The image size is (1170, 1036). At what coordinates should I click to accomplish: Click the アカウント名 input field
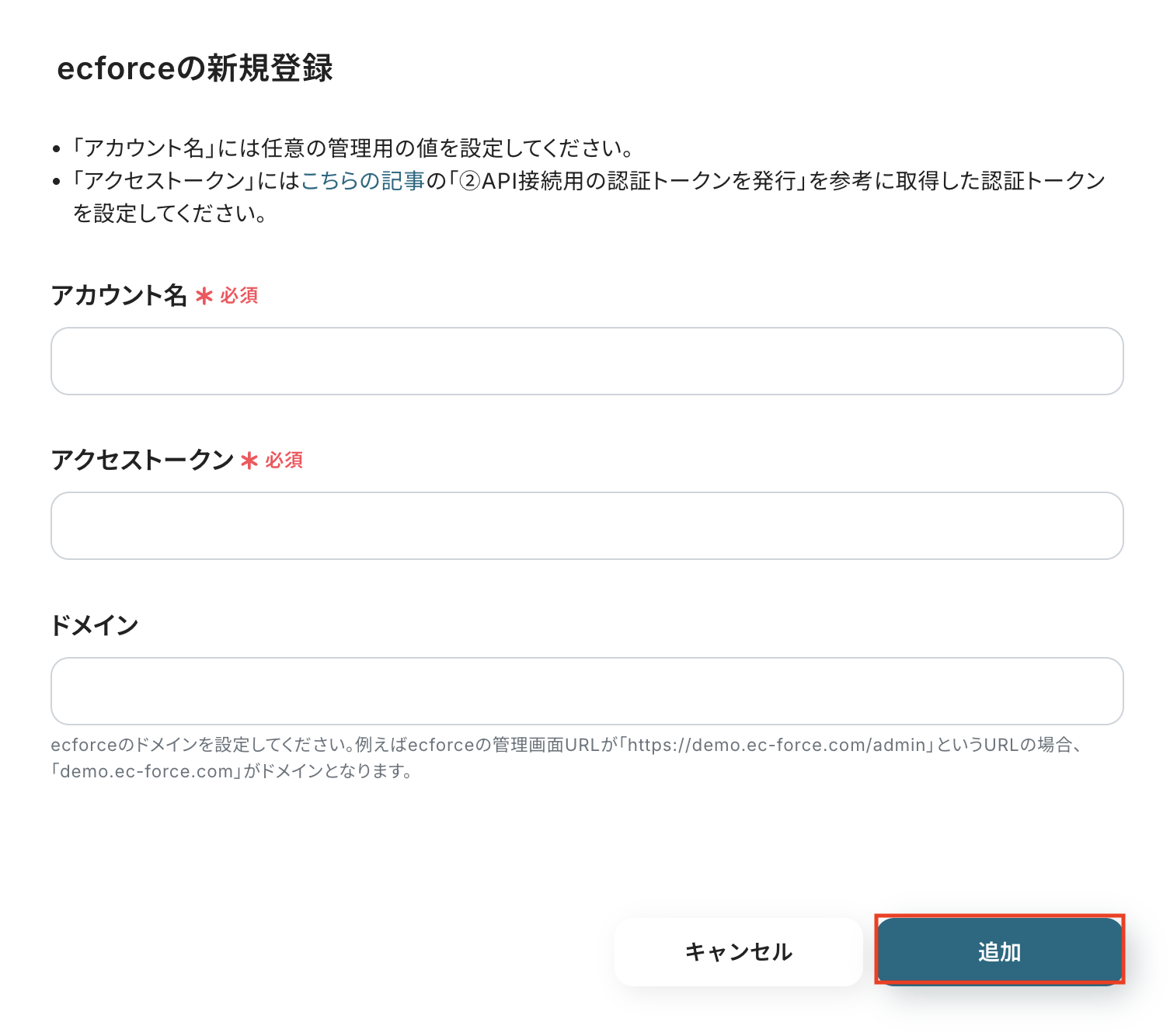coord(587,361)
